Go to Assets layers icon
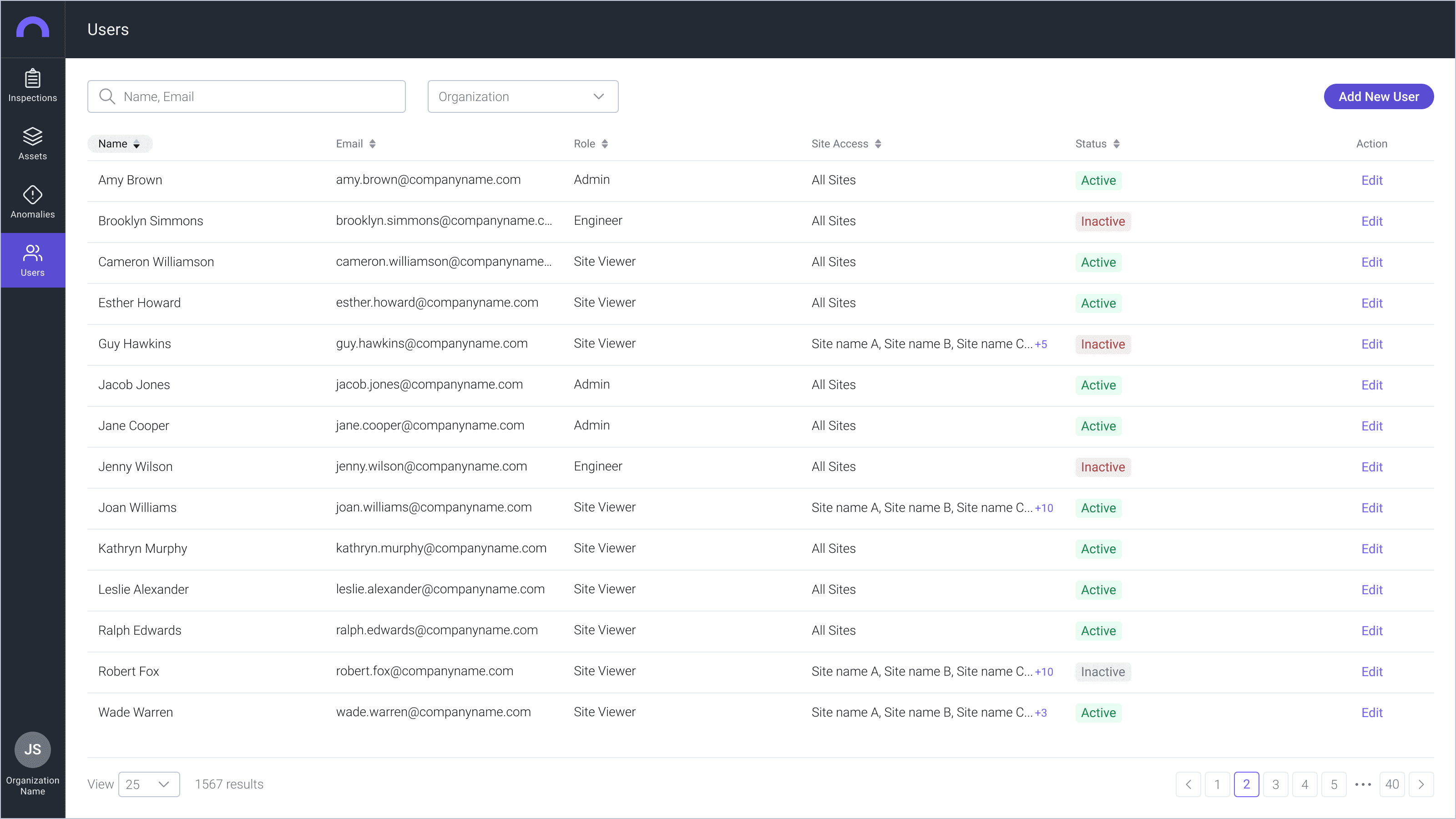 pos(32,137)
